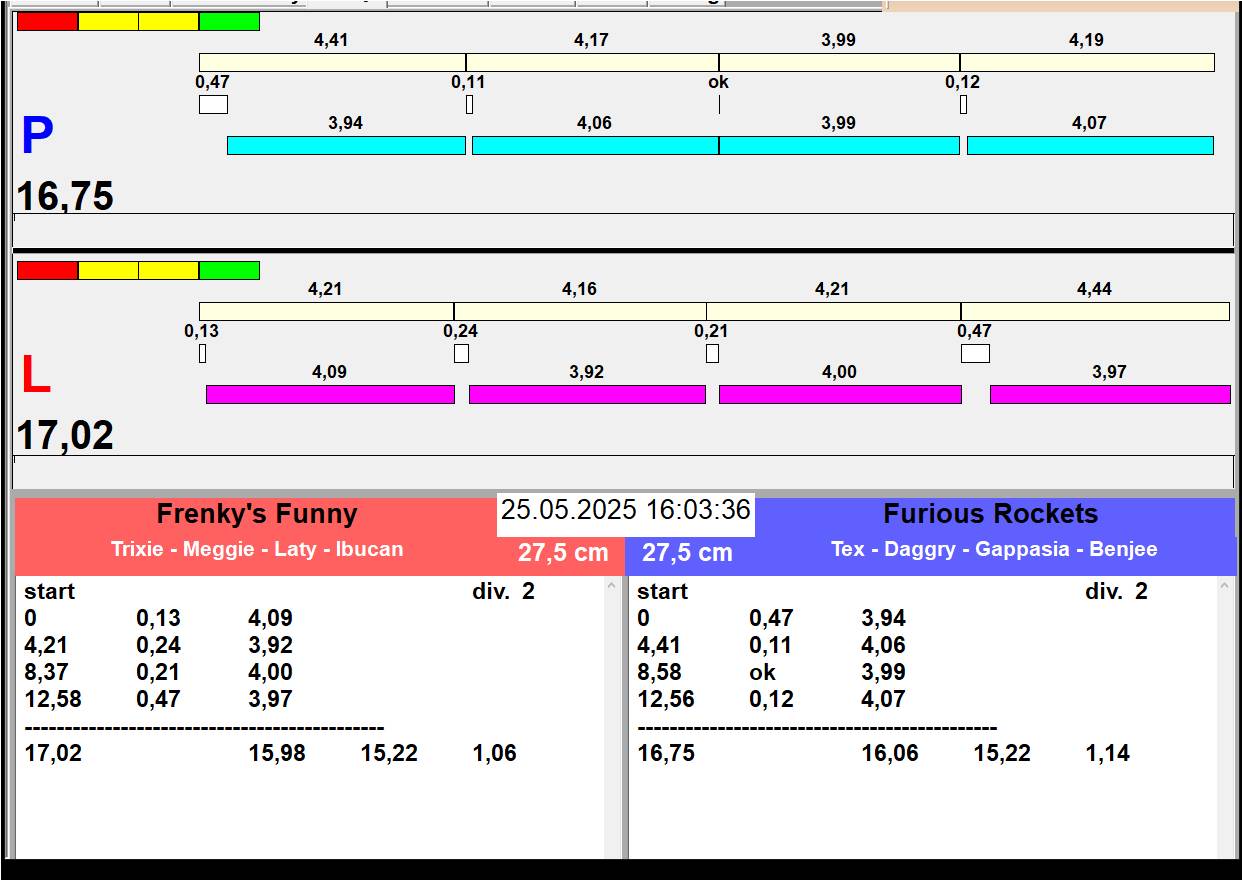Select the cyan 4,07 run bar
1242x880 pixels.
point(1089,145)
